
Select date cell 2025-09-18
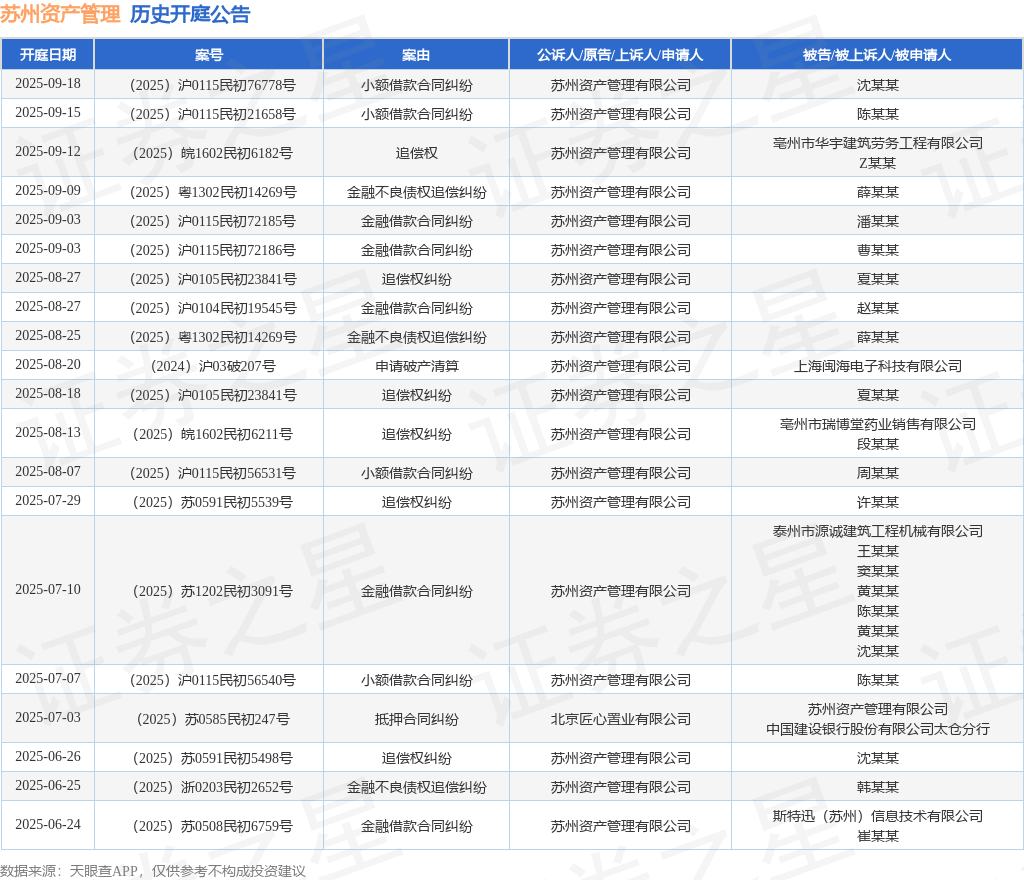[48, 84]
